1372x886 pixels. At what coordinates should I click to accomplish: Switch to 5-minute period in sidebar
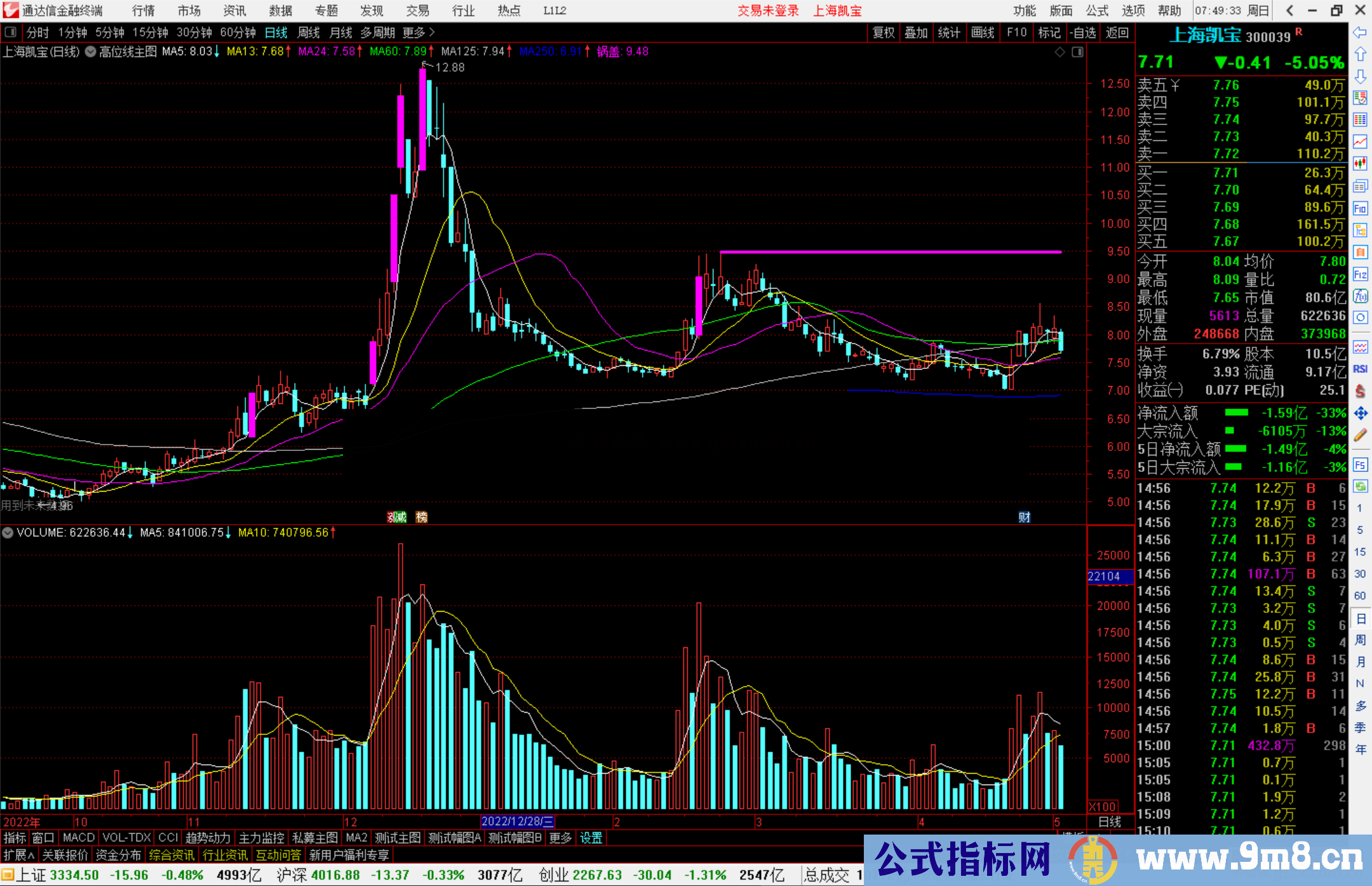tap(1360, 530)
